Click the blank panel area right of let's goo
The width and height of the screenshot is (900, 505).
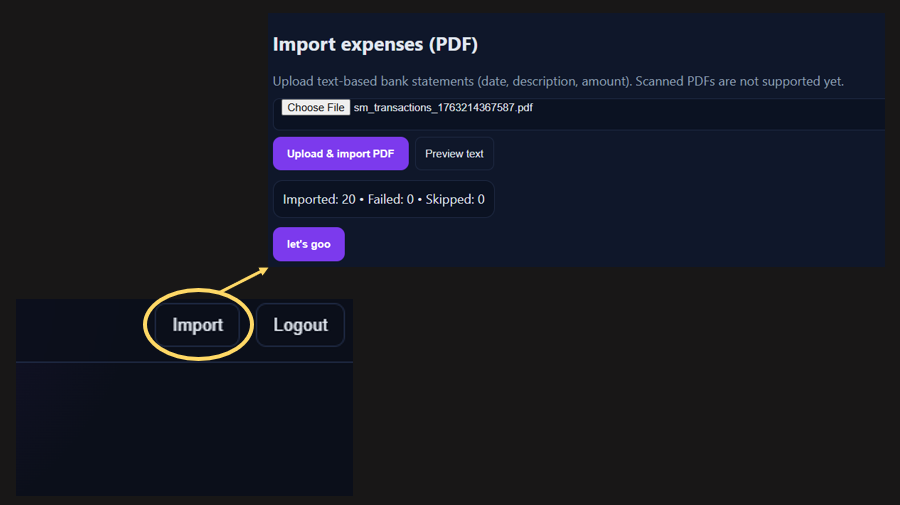600,244
